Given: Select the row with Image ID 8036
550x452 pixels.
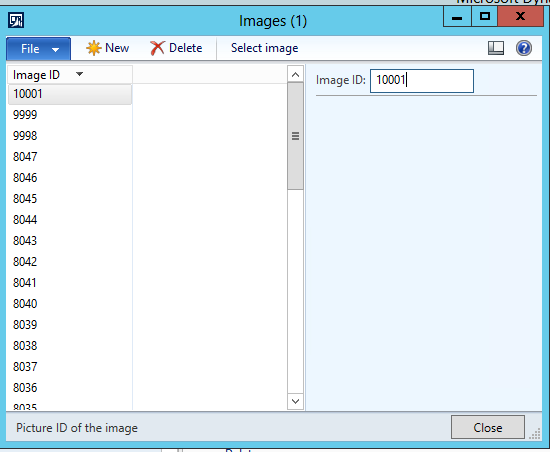Looking at the screenshot, I should (70, 388).
